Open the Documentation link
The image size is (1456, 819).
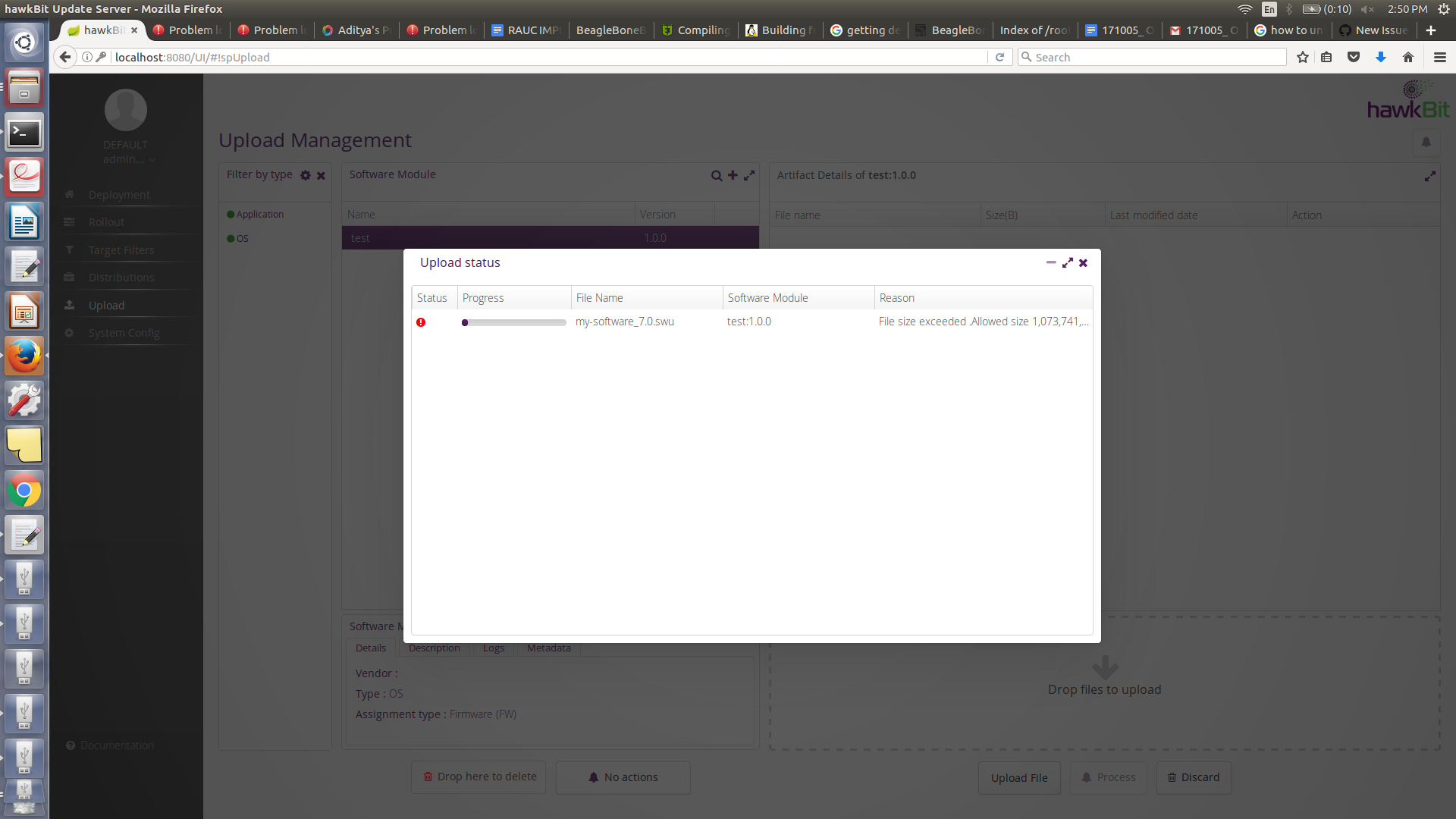[x=116, y=745]
